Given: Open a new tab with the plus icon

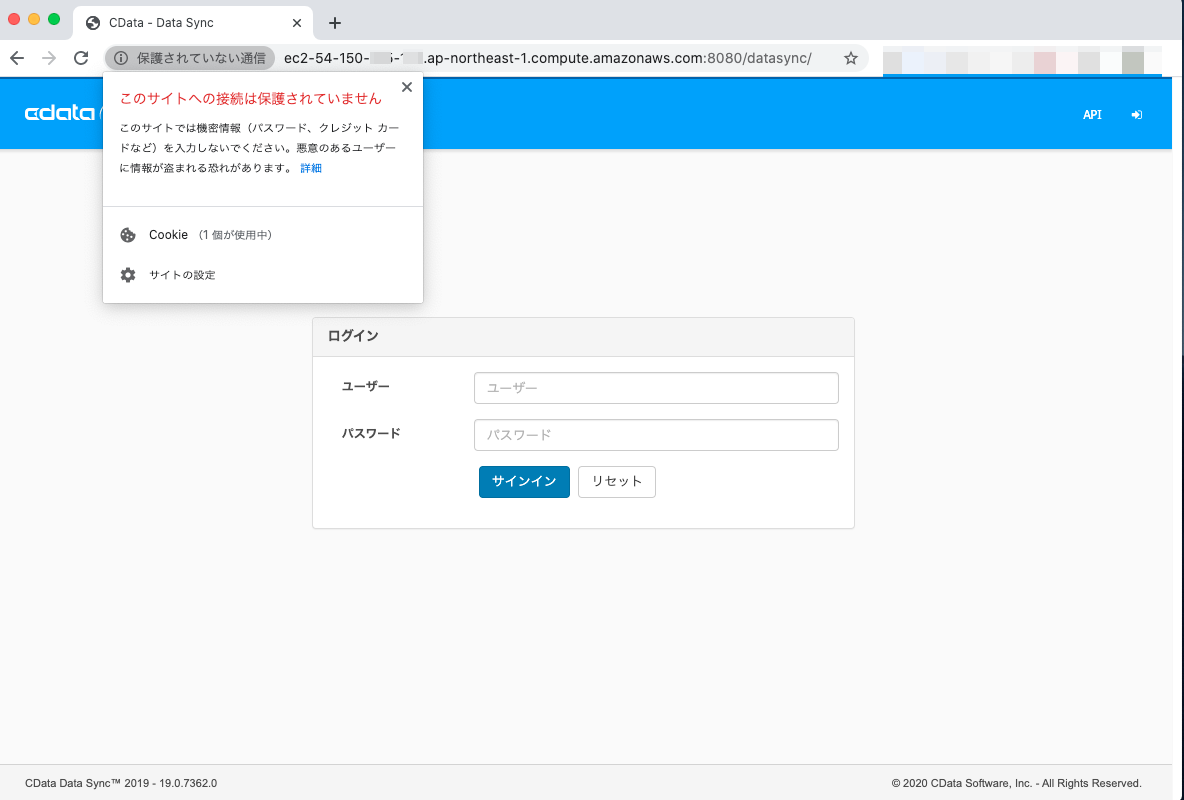Looking at the screenshot, I should click(x=335, y=23).
